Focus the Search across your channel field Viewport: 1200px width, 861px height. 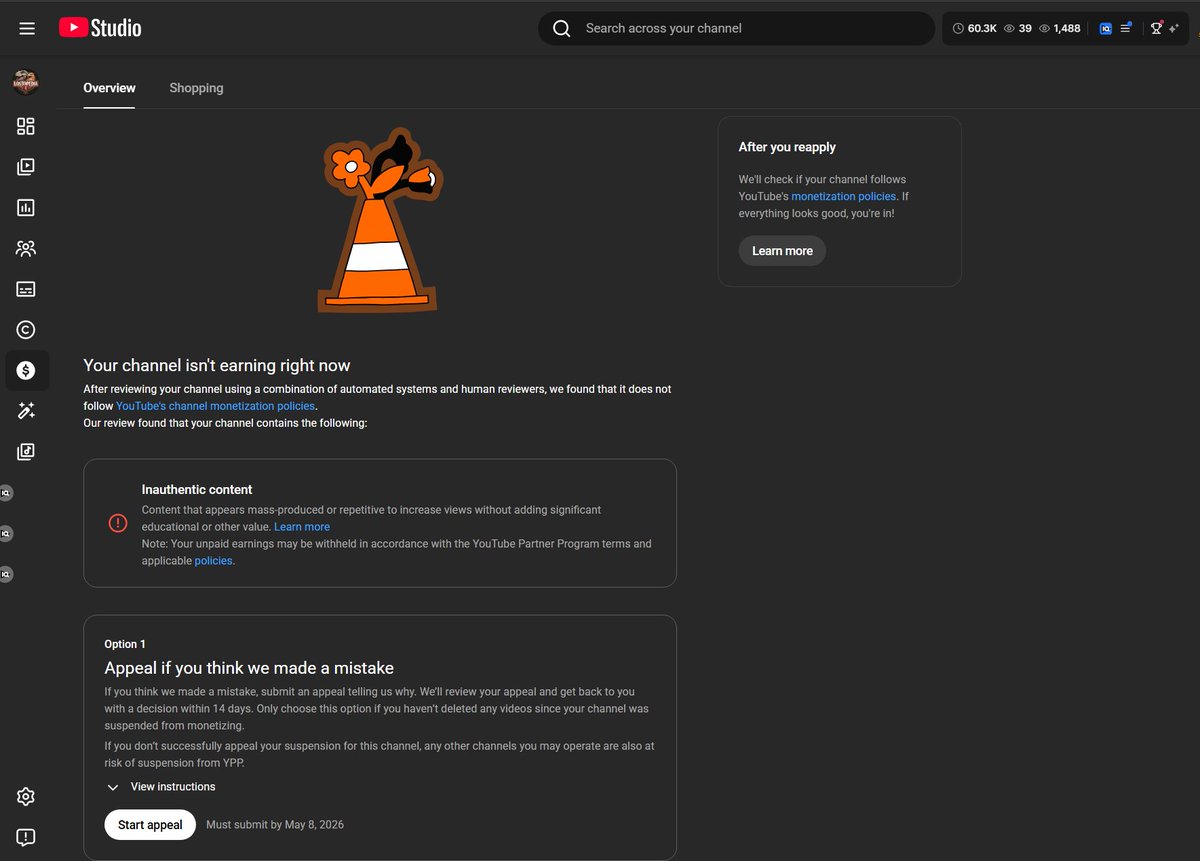pos(736,28)
